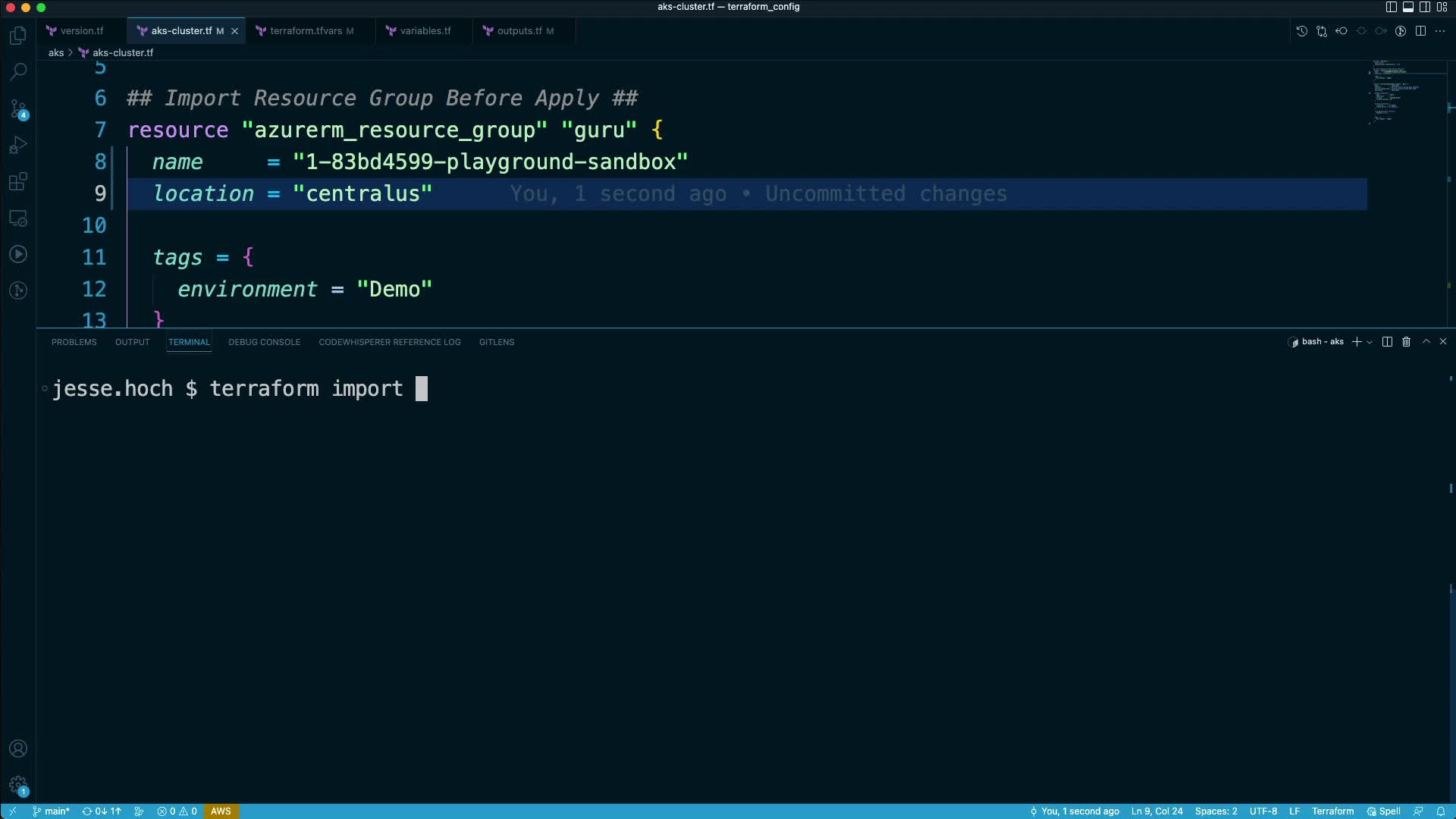Toggle the bottom panel layout button
The image size is (1456, 819).
(x=1408, y=7)
